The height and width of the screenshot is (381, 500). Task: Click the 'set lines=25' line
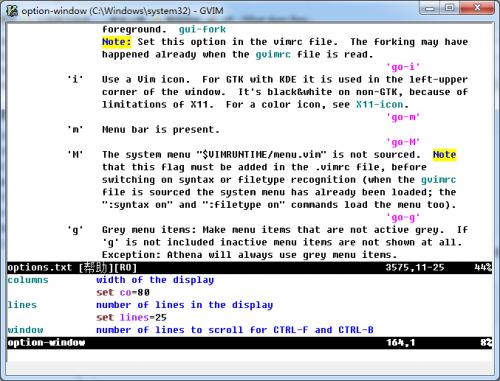(x=131, y=317)
